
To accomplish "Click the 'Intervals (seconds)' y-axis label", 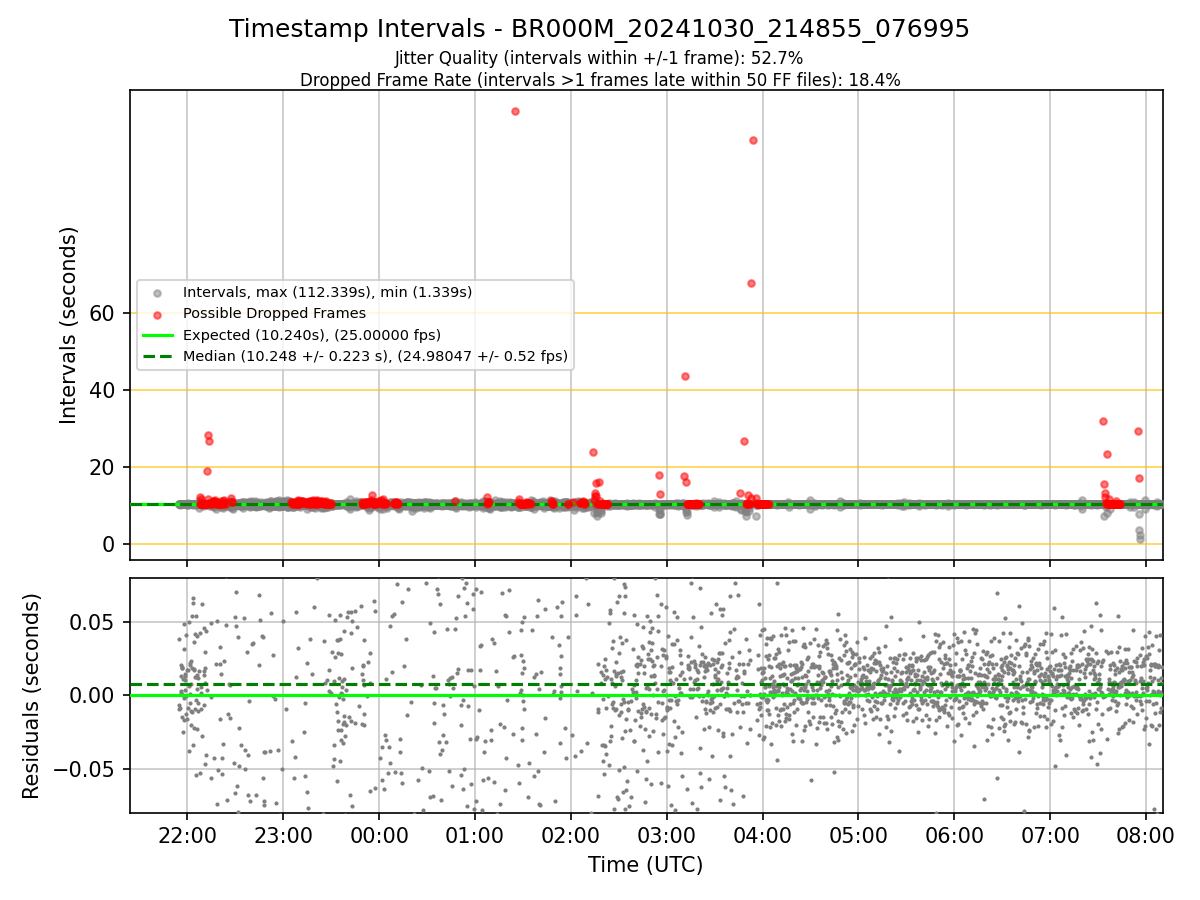I will tap(69, 325).
